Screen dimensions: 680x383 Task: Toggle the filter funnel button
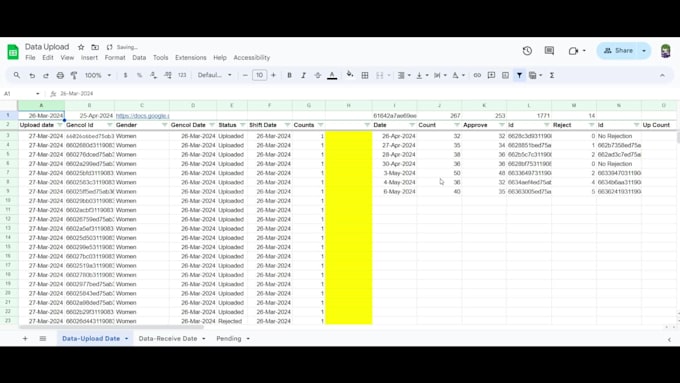[519, 75]
